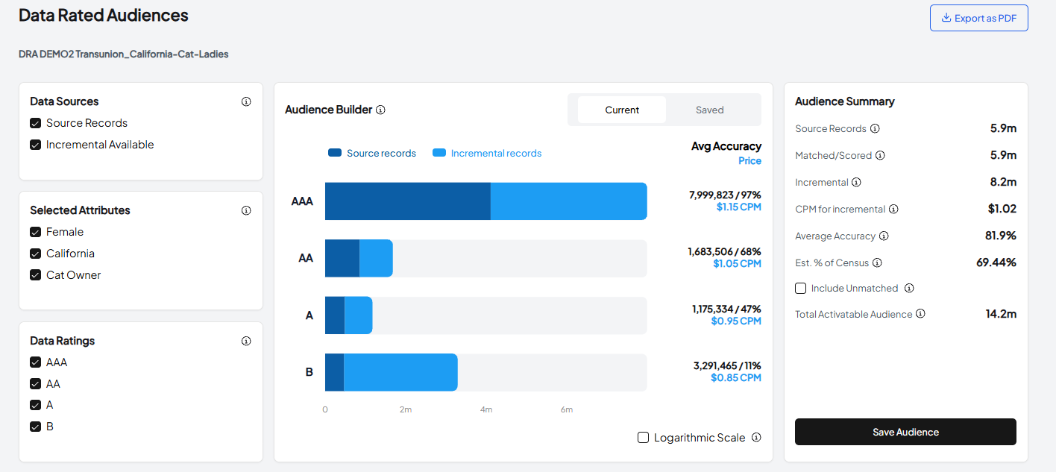Uncheck the California attribute
Image resolution: width=1056 pixels, height=472 pixels.
tap(36, 254)
